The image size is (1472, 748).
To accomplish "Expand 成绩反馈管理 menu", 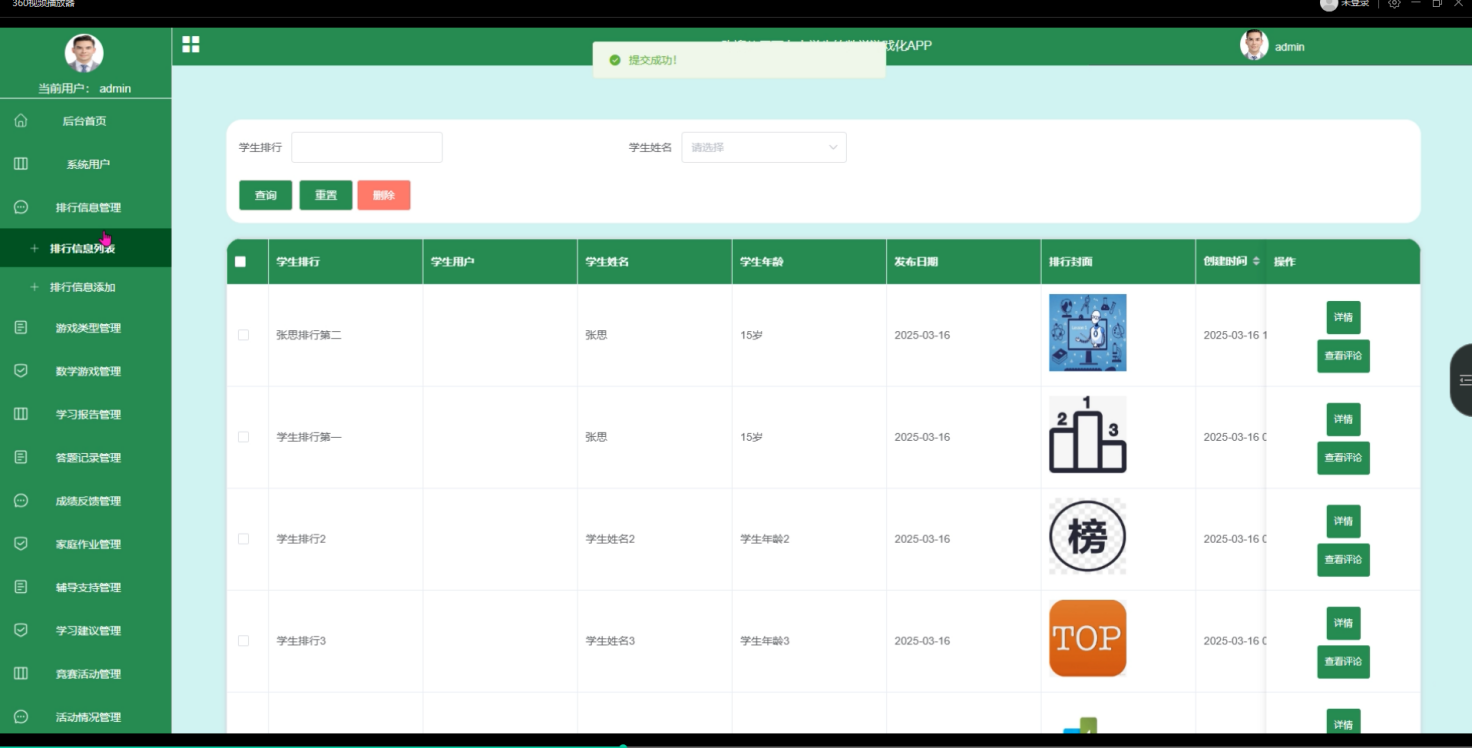I will [x=88, y=501].
